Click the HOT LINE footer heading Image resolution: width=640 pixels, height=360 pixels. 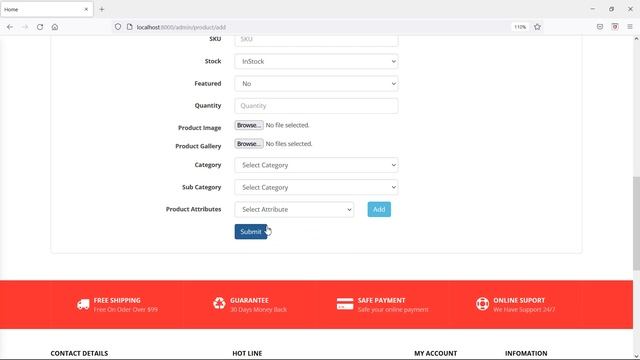point(247,353)
